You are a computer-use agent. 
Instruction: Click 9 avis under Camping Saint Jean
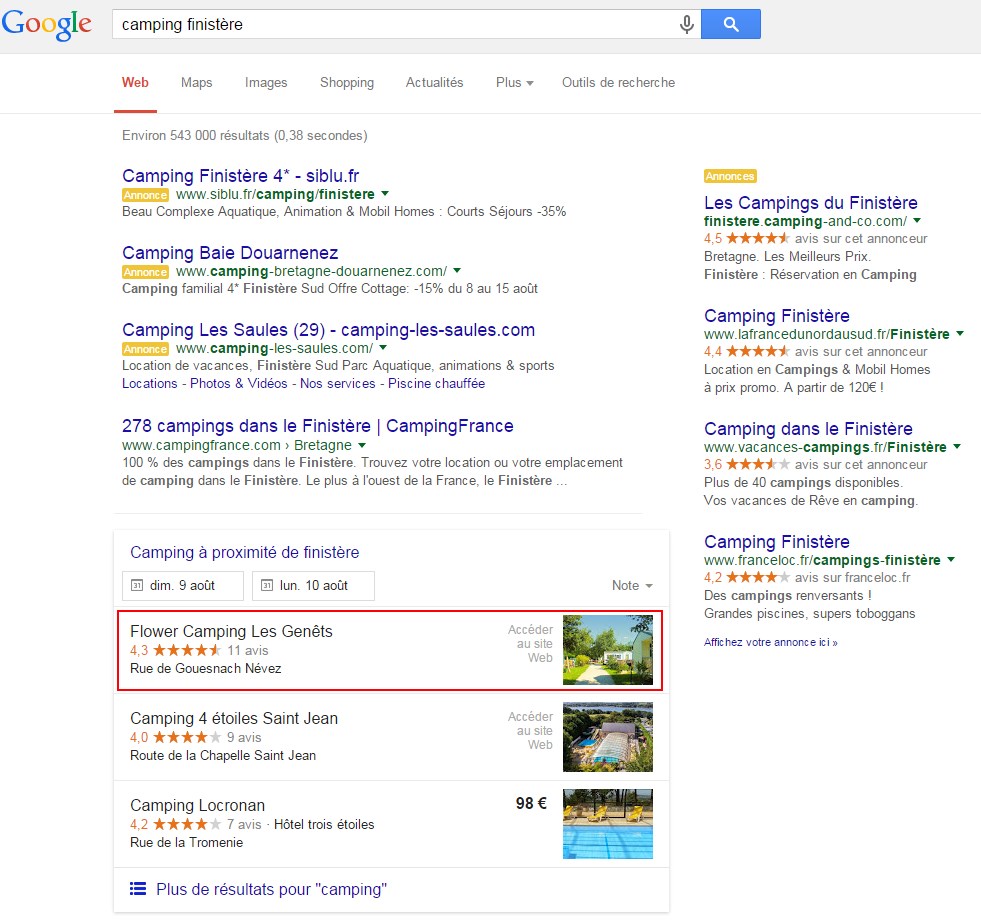pyautogui.click(x=244, y=737)
